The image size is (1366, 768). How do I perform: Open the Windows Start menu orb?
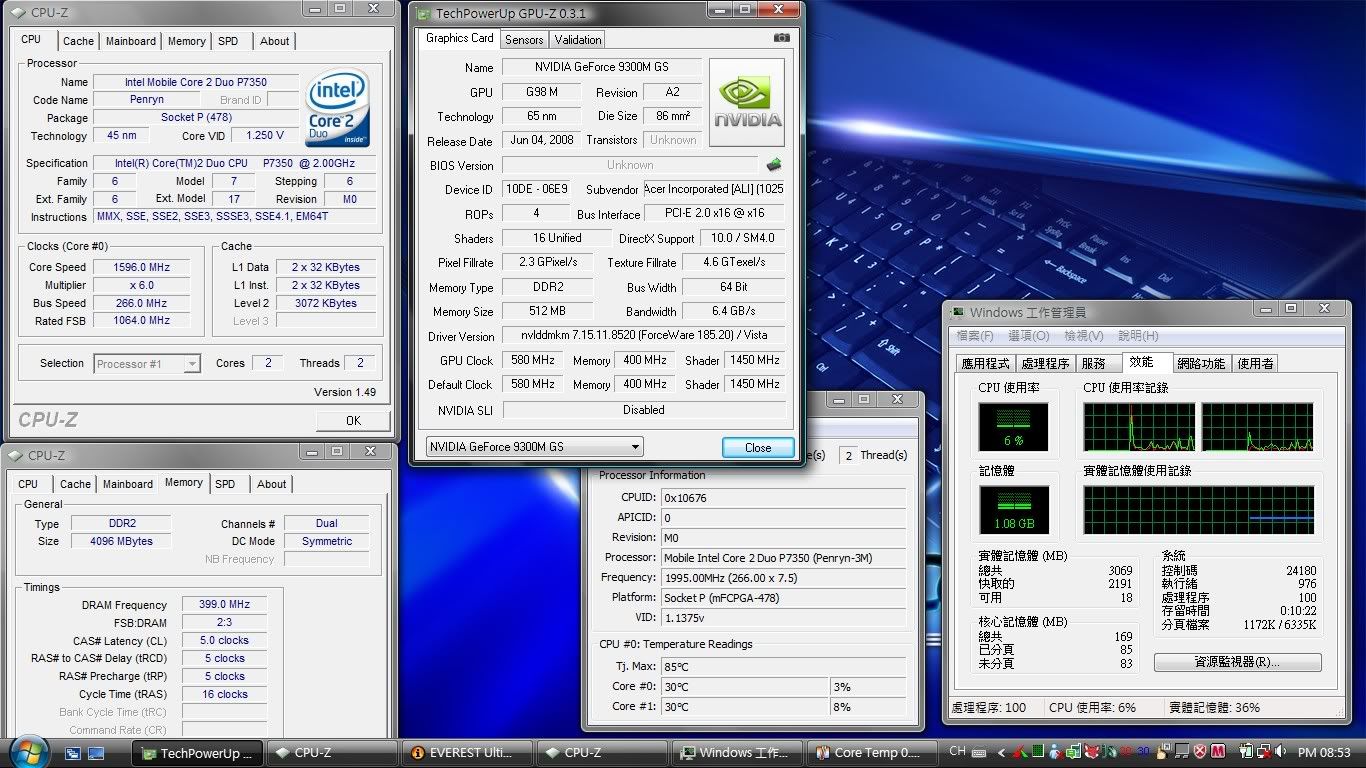(28, 752)
